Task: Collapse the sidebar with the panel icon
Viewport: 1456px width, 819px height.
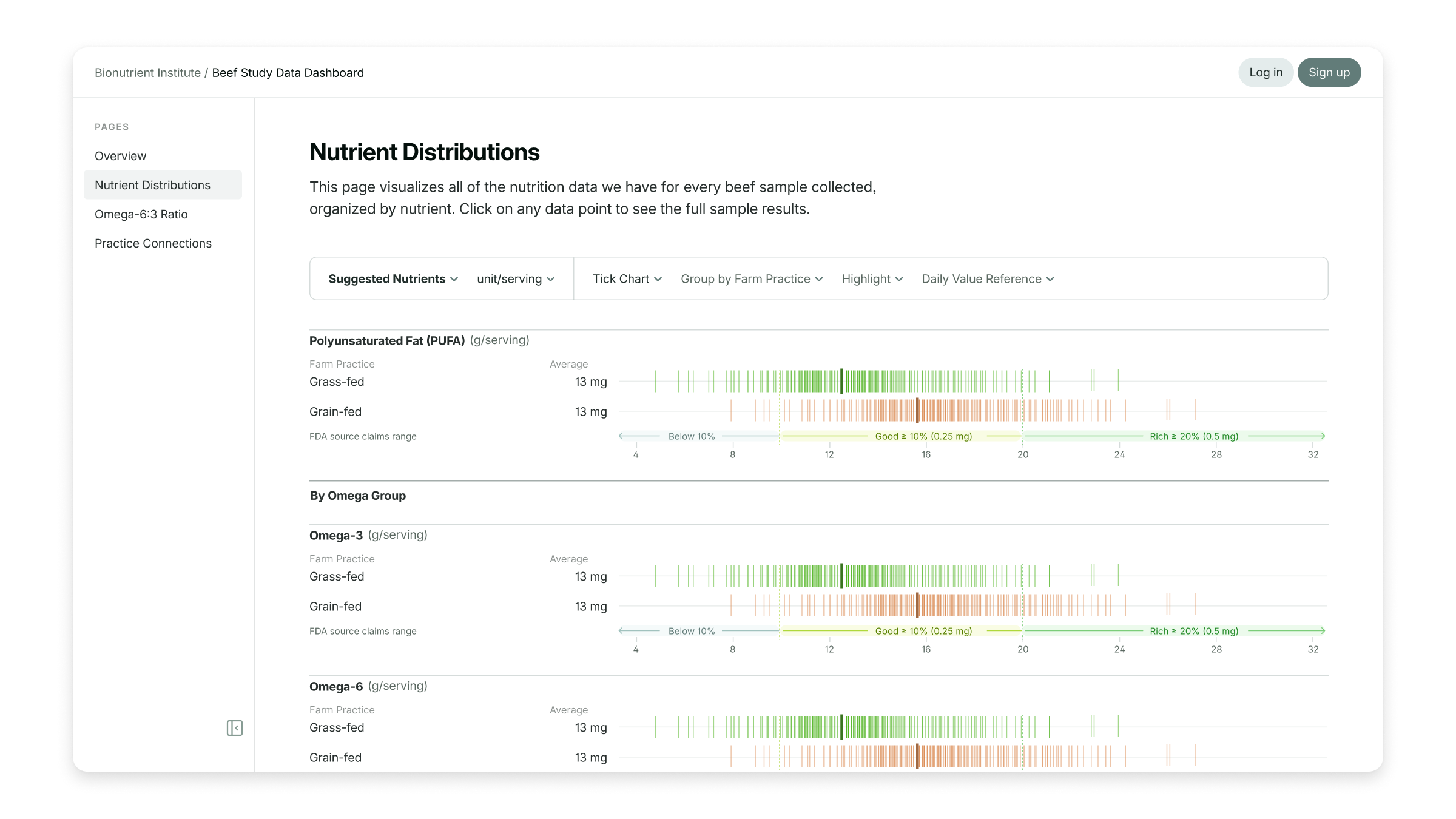Action: coord(234,727)
